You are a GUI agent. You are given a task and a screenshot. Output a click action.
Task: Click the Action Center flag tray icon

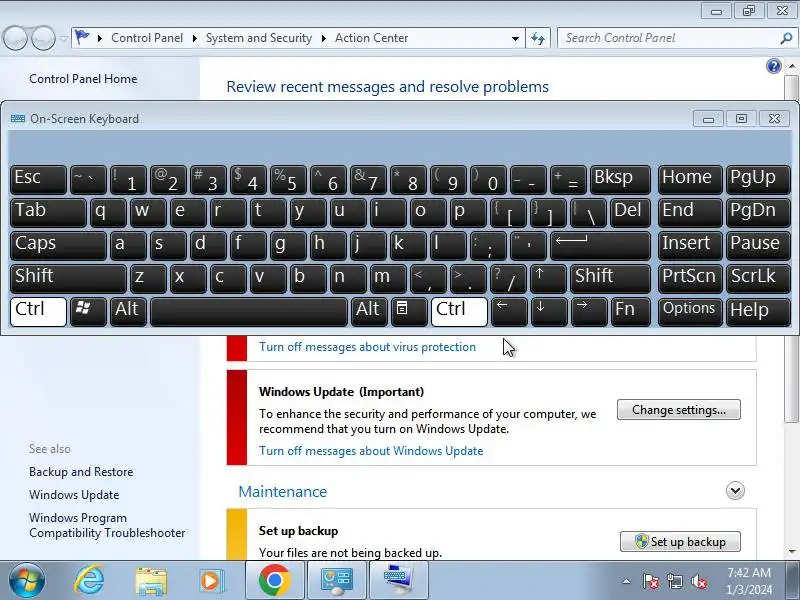(x=651, y=581)
